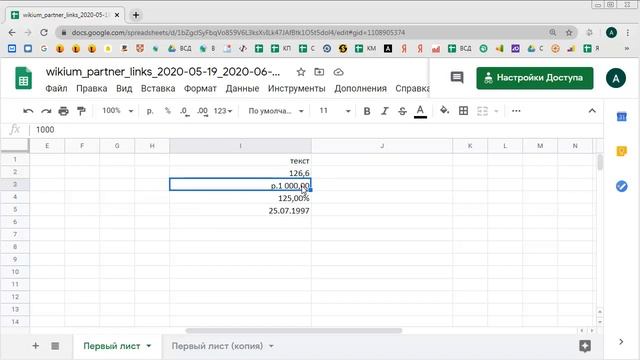This screenshot has height=360, width=640.
Task: Click the Redo arrow in toolbar
Action: point(46,111)
